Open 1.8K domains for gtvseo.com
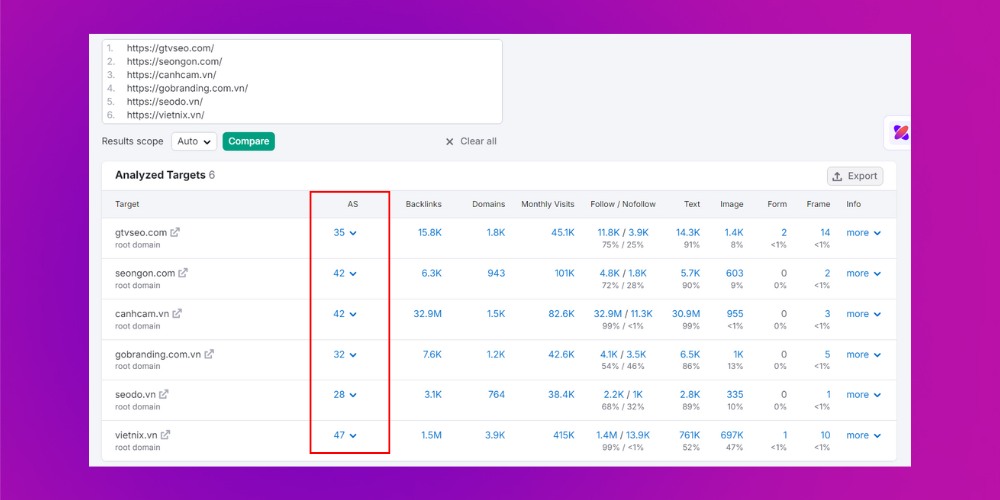The height and width of the screenshot is (500, 1000). [496, 233]
